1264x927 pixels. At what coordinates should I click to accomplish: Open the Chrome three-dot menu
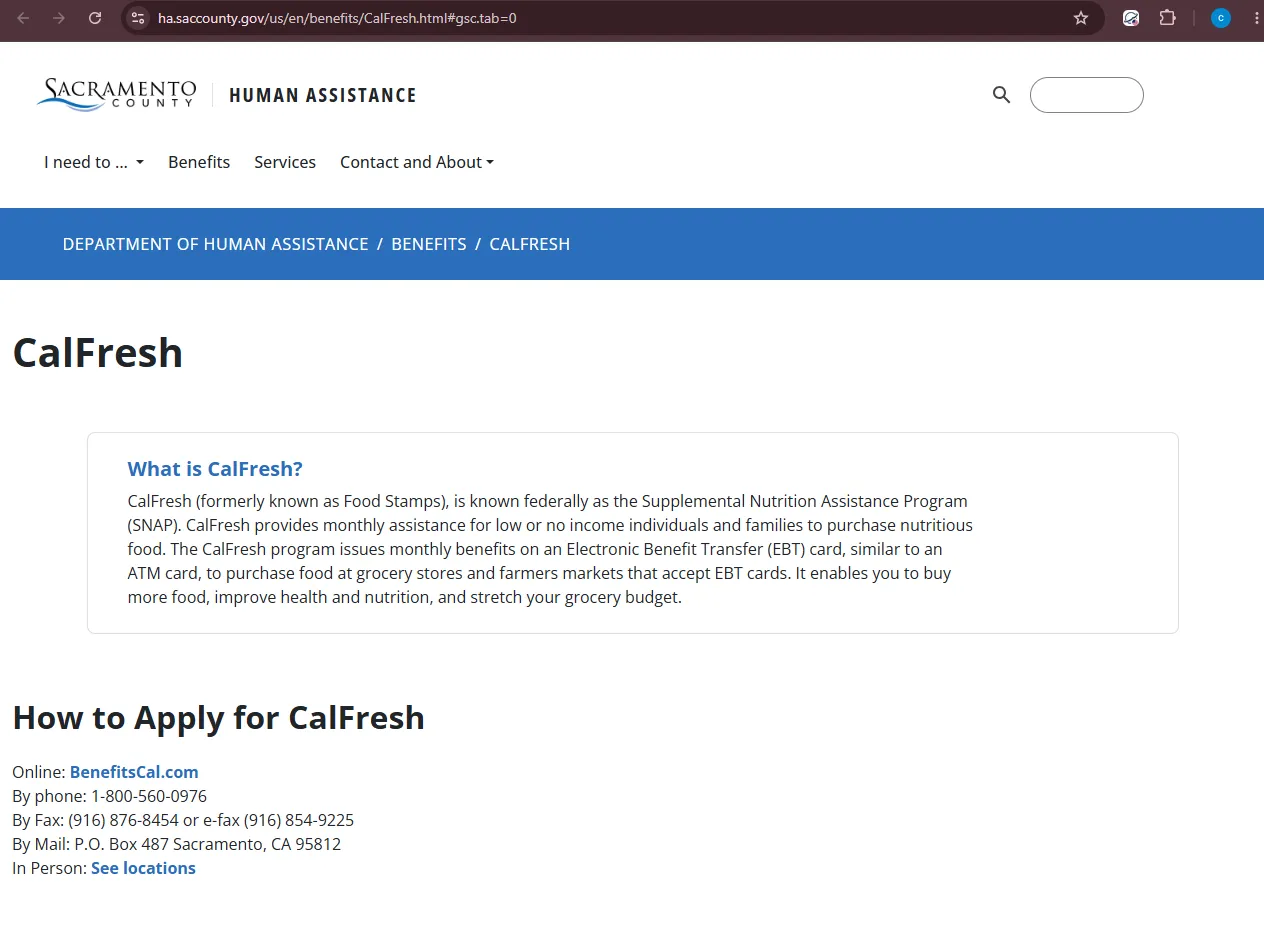point(1256,18)
